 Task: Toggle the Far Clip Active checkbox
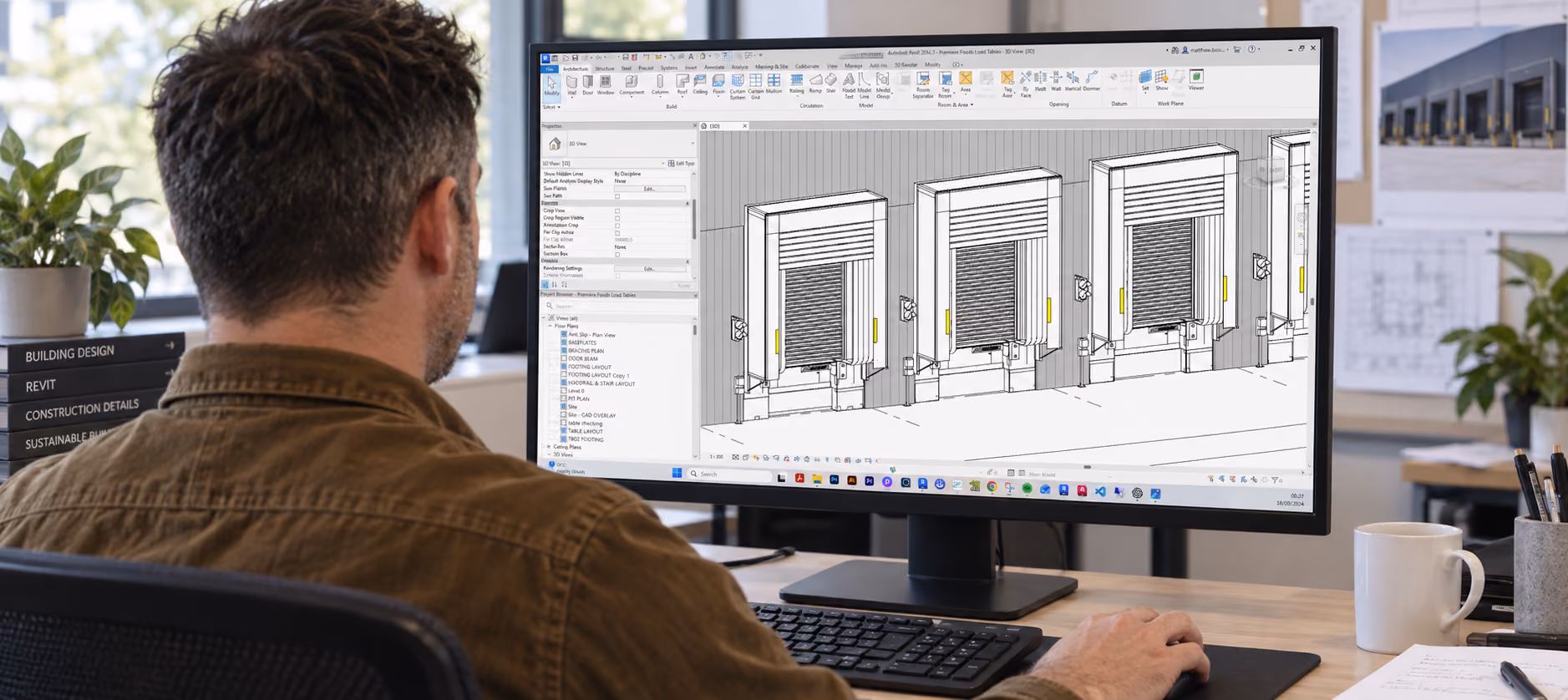click(x=617, y=233)
